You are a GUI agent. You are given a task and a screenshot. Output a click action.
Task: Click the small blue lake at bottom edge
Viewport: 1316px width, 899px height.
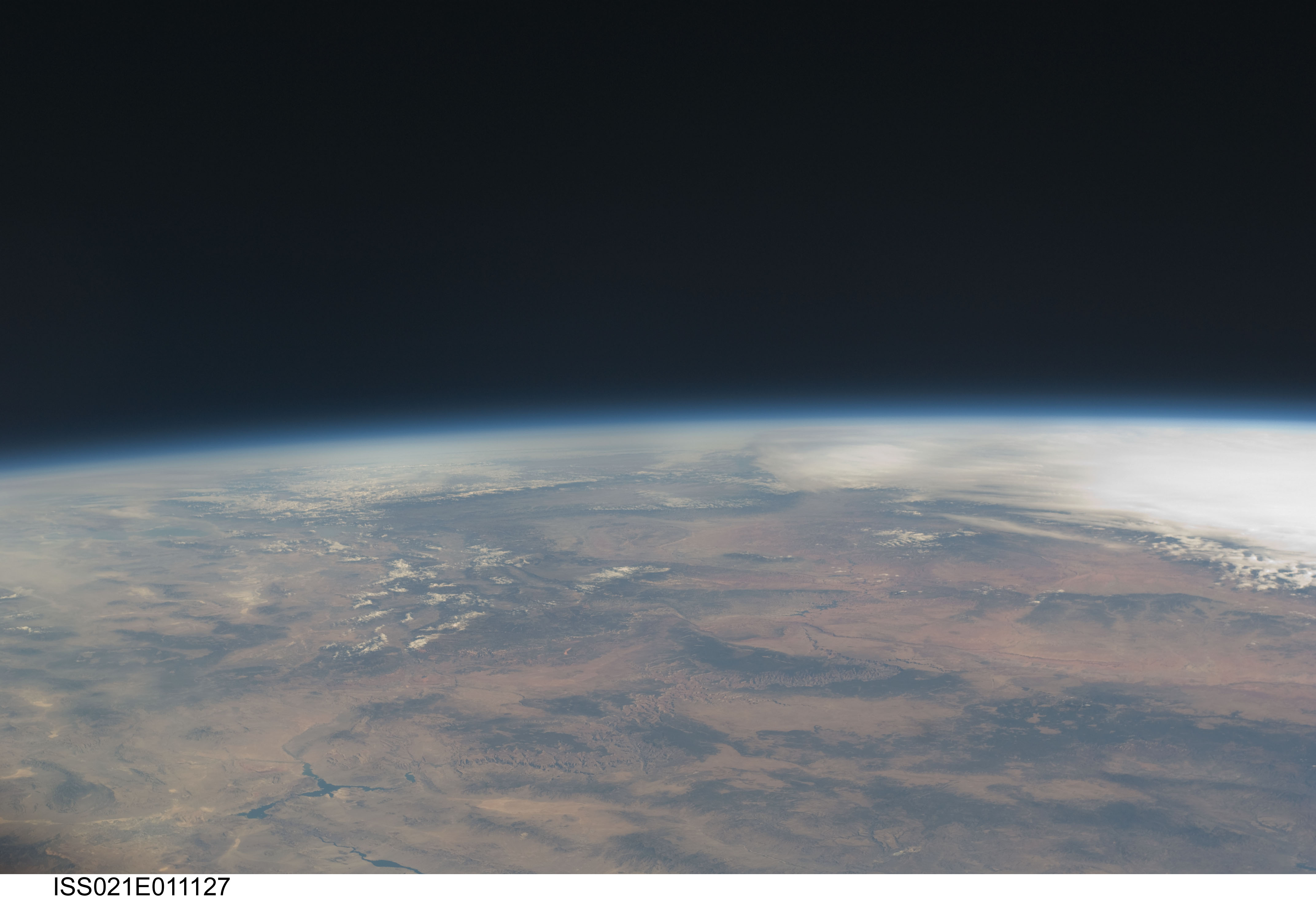coord(385,864)
